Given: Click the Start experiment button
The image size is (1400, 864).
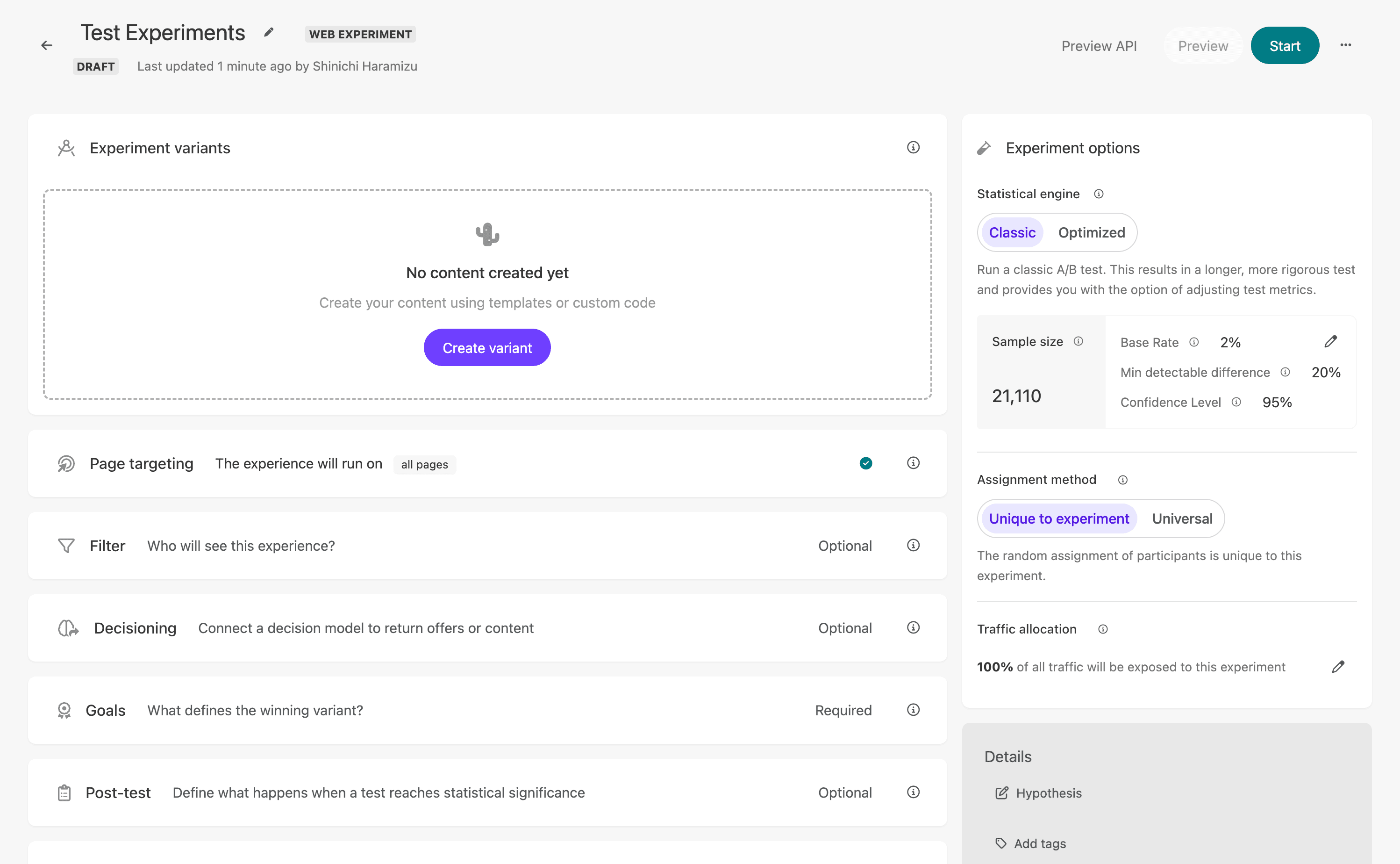Looking at the screenshot, I should point(1284,46).
